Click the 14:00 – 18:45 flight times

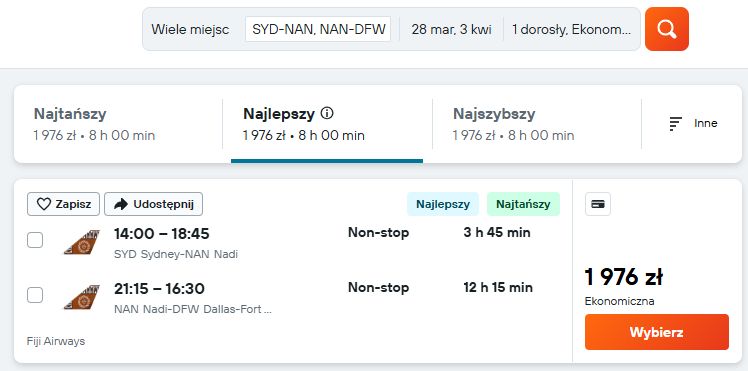(162, 234)
